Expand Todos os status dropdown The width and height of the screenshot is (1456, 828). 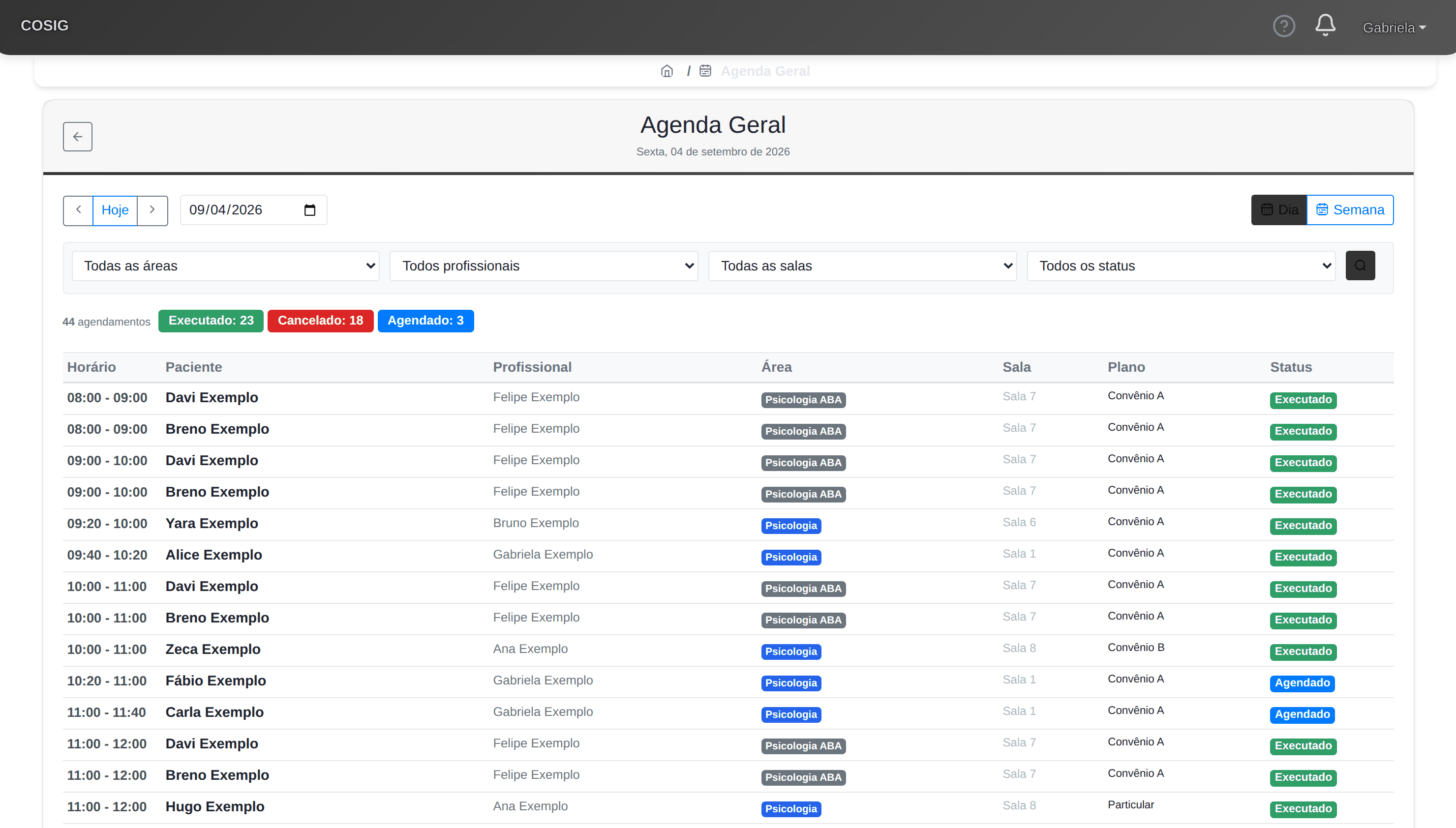1181,266
